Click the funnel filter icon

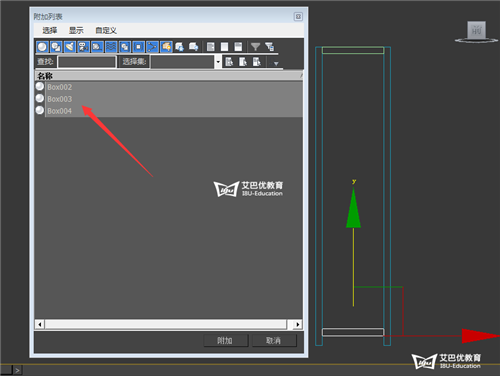[255, 47]
